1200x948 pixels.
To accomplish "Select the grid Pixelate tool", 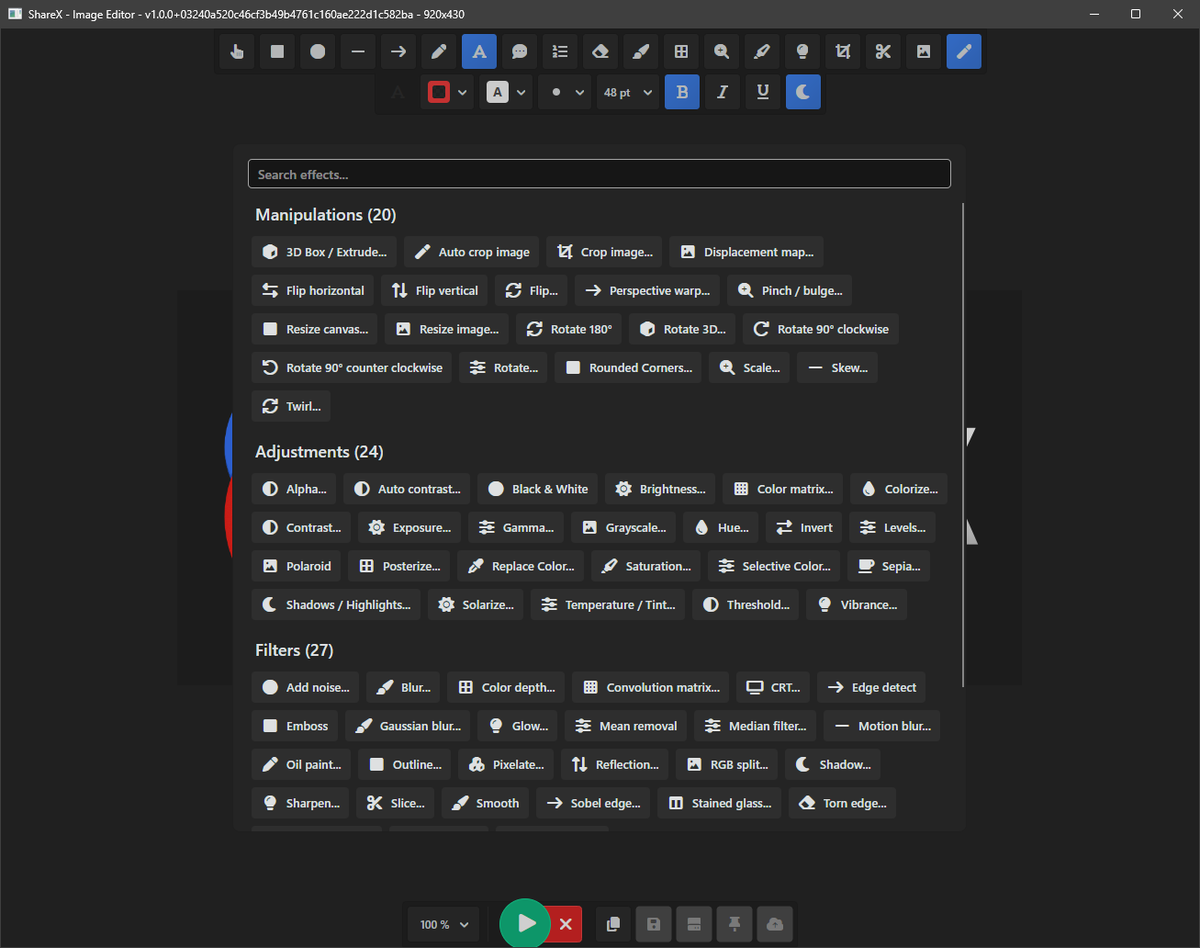I will coord(681,51).
